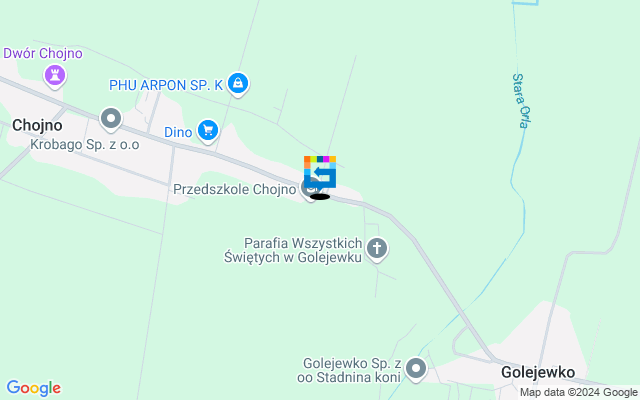Click the Dwór Chojno castle pin icon
This screenshot has width=640, height=400.
point(55,77)
